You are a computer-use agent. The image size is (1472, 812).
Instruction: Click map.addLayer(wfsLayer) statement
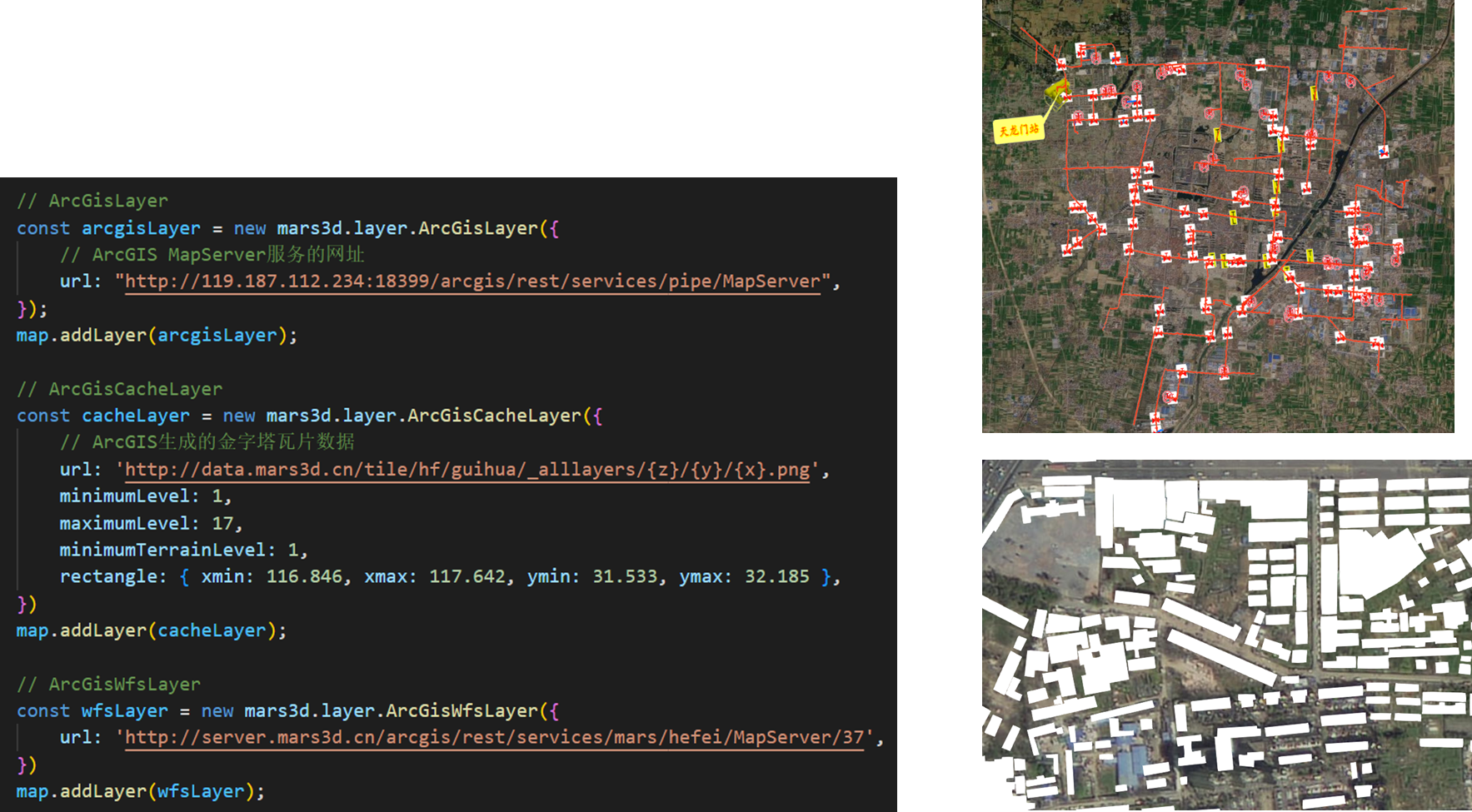(x=140, y=792)
